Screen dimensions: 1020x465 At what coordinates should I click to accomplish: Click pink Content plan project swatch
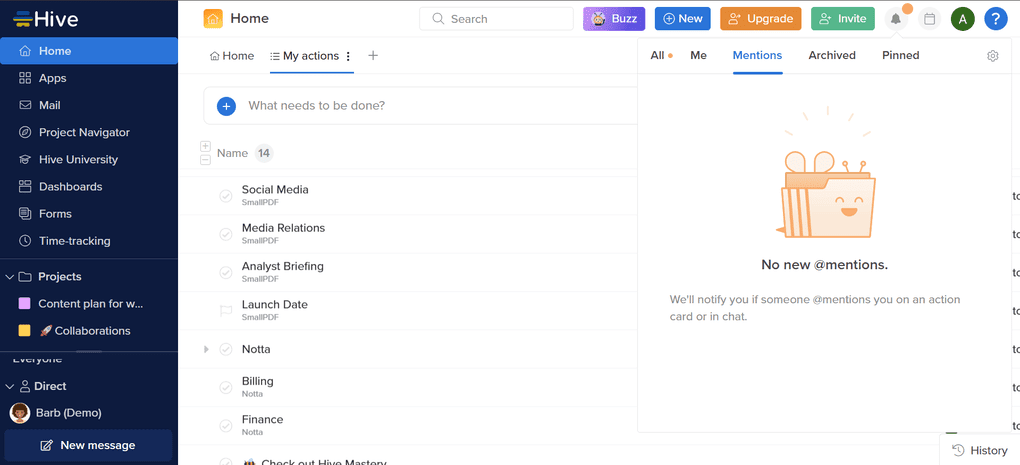(25, 304)
